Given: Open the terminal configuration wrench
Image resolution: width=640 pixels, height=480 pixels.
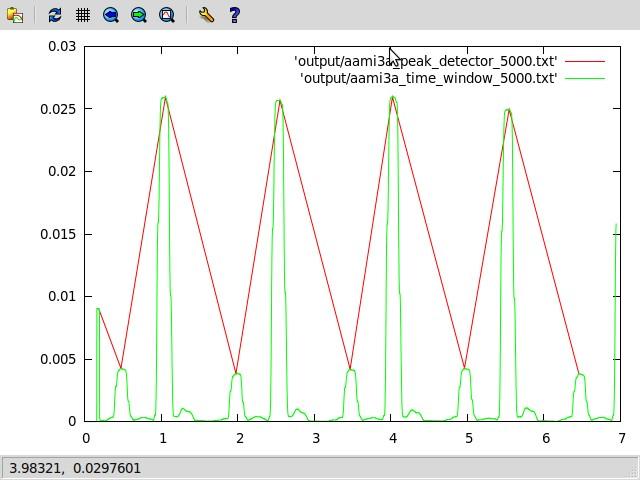Looking at the screenshot, I should pos(206,15).
